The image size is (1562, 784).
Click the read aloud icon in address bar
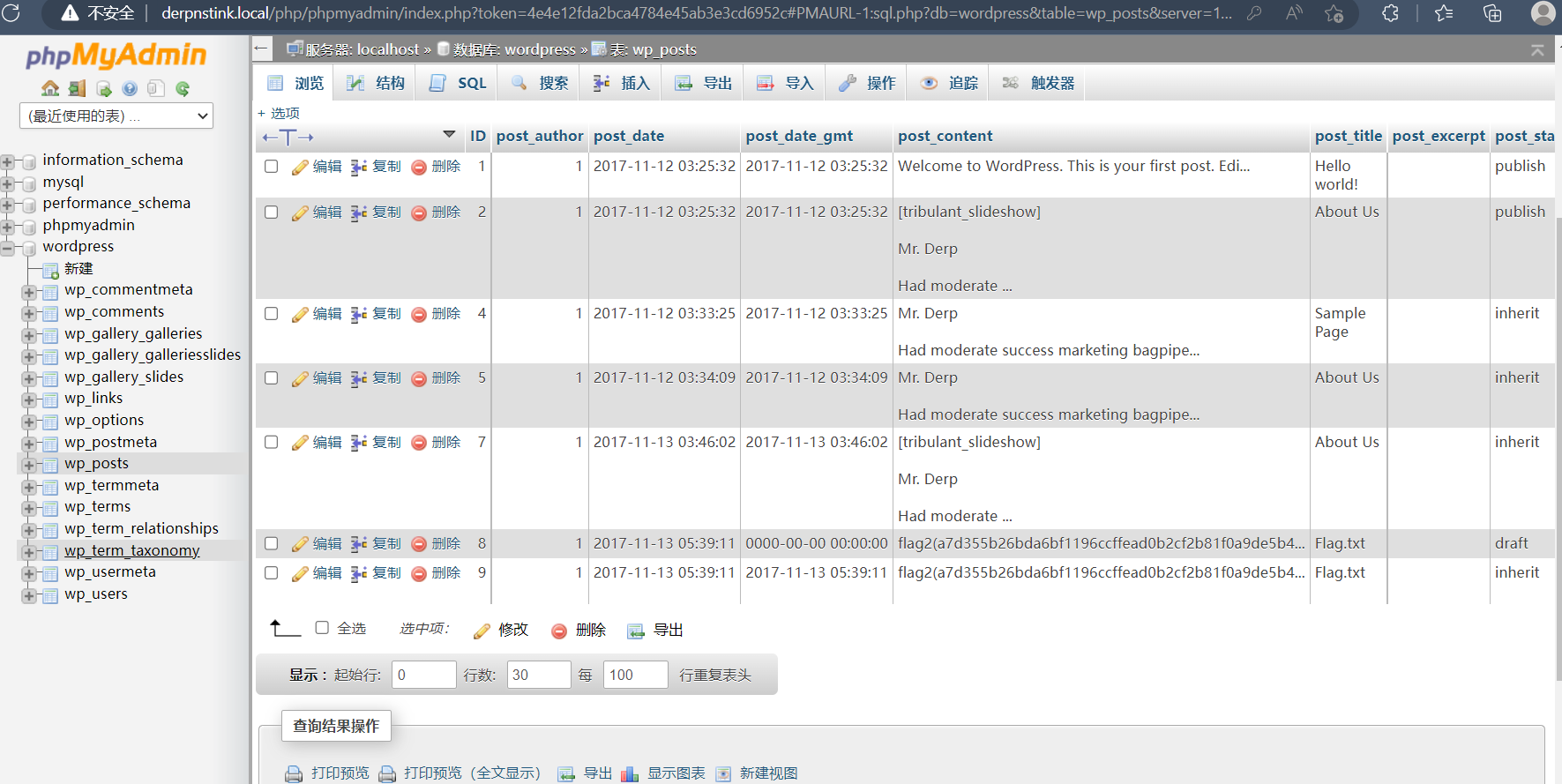coord(1294,13)
